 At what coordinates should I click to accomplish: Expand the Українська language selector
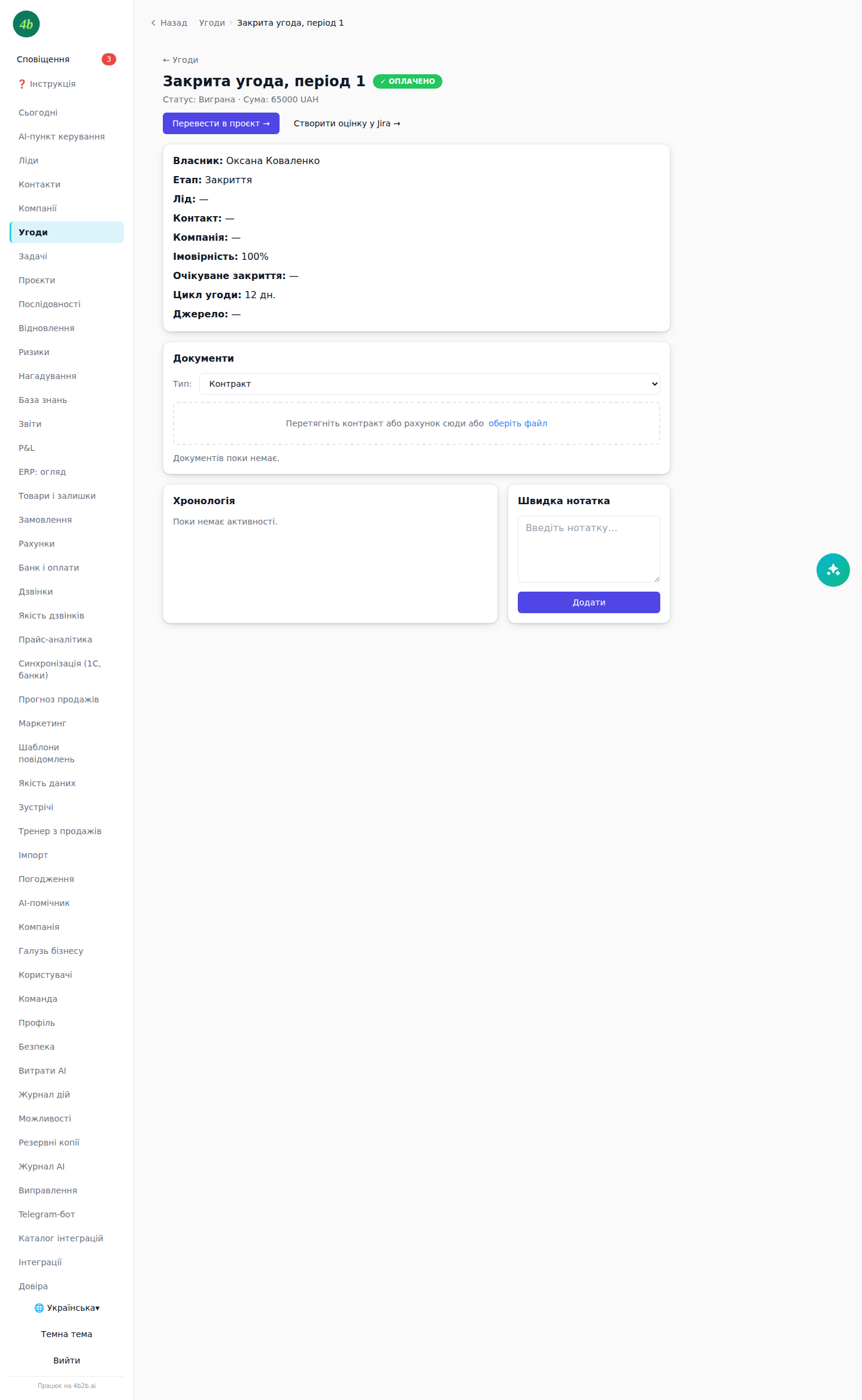coord(67,1308)
